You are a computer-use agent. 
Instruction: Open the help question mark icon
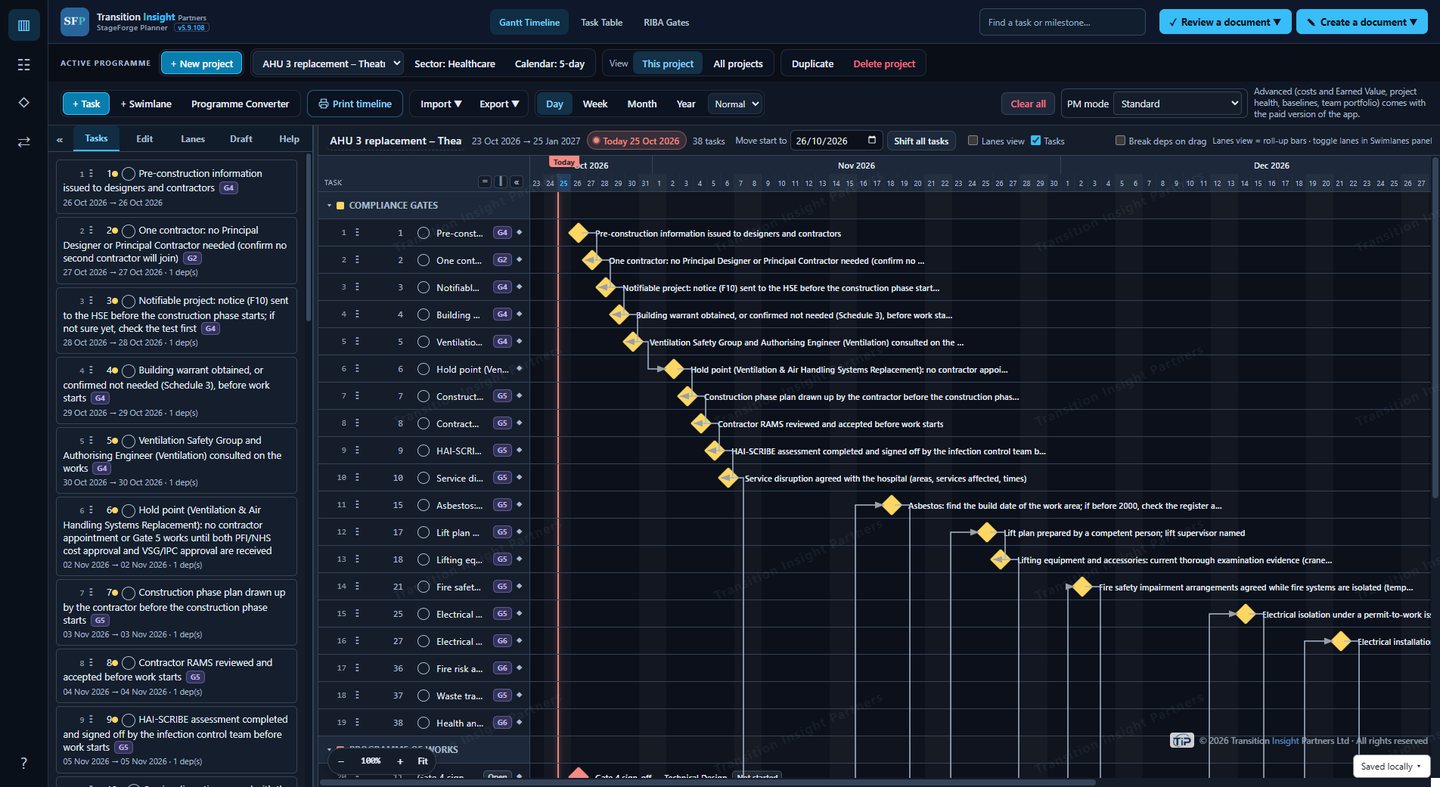pos(24,763)
